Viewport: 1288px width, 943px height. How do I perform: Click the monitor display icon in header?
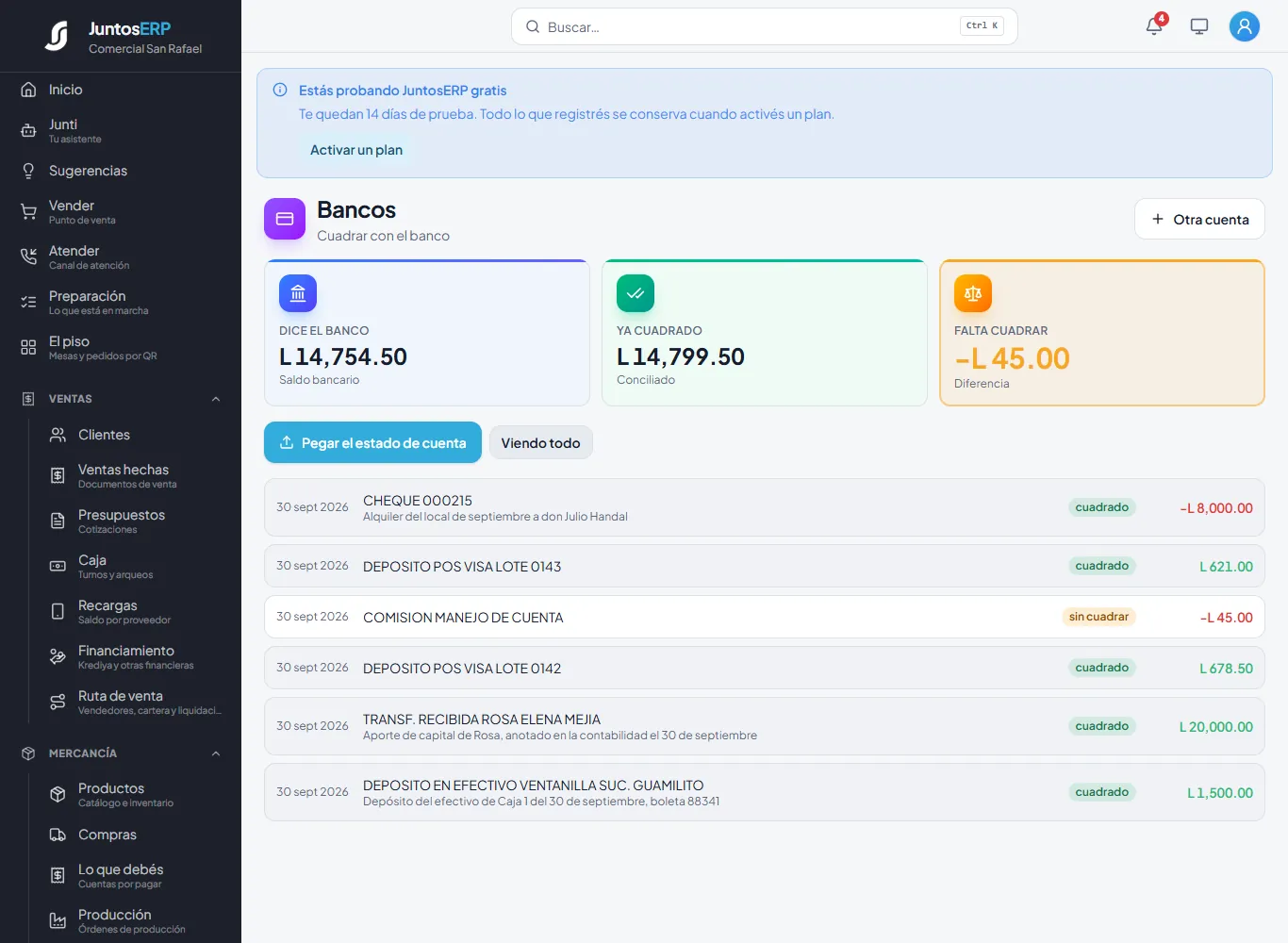pyautogui.click(x=1199, y=26)
